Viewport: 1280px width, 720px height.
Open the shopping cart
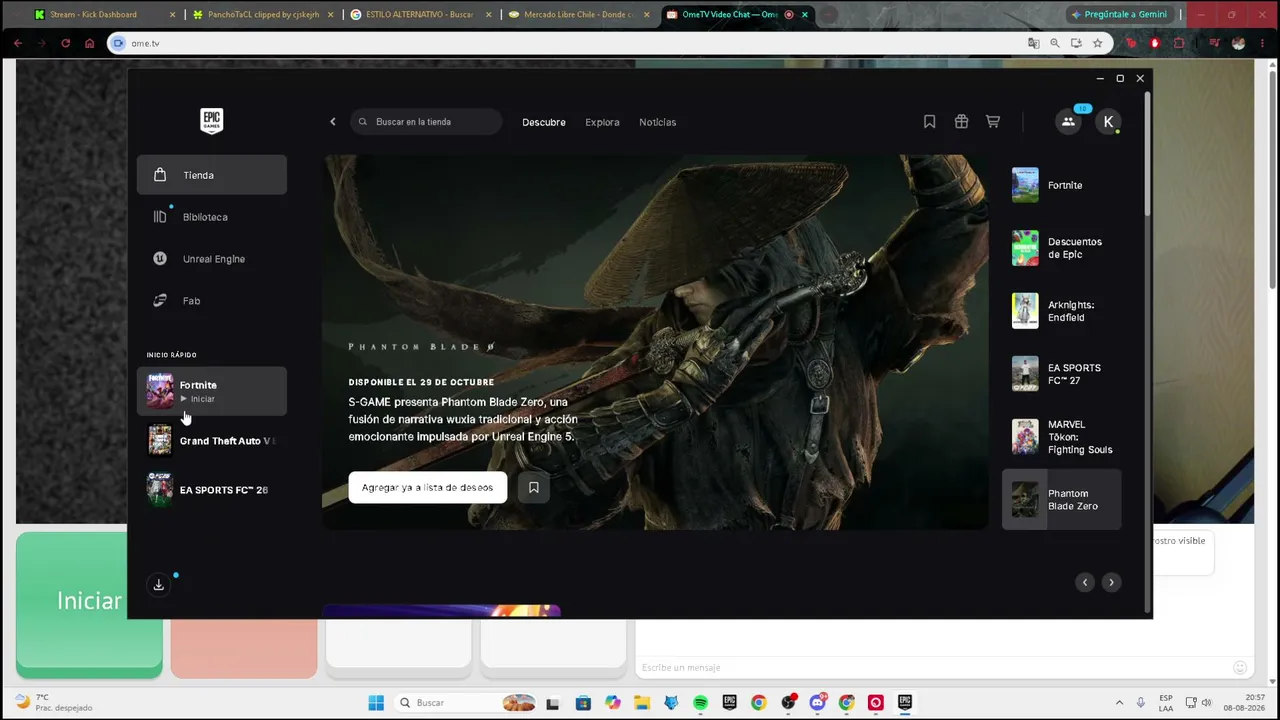click(x=993, y=122)
